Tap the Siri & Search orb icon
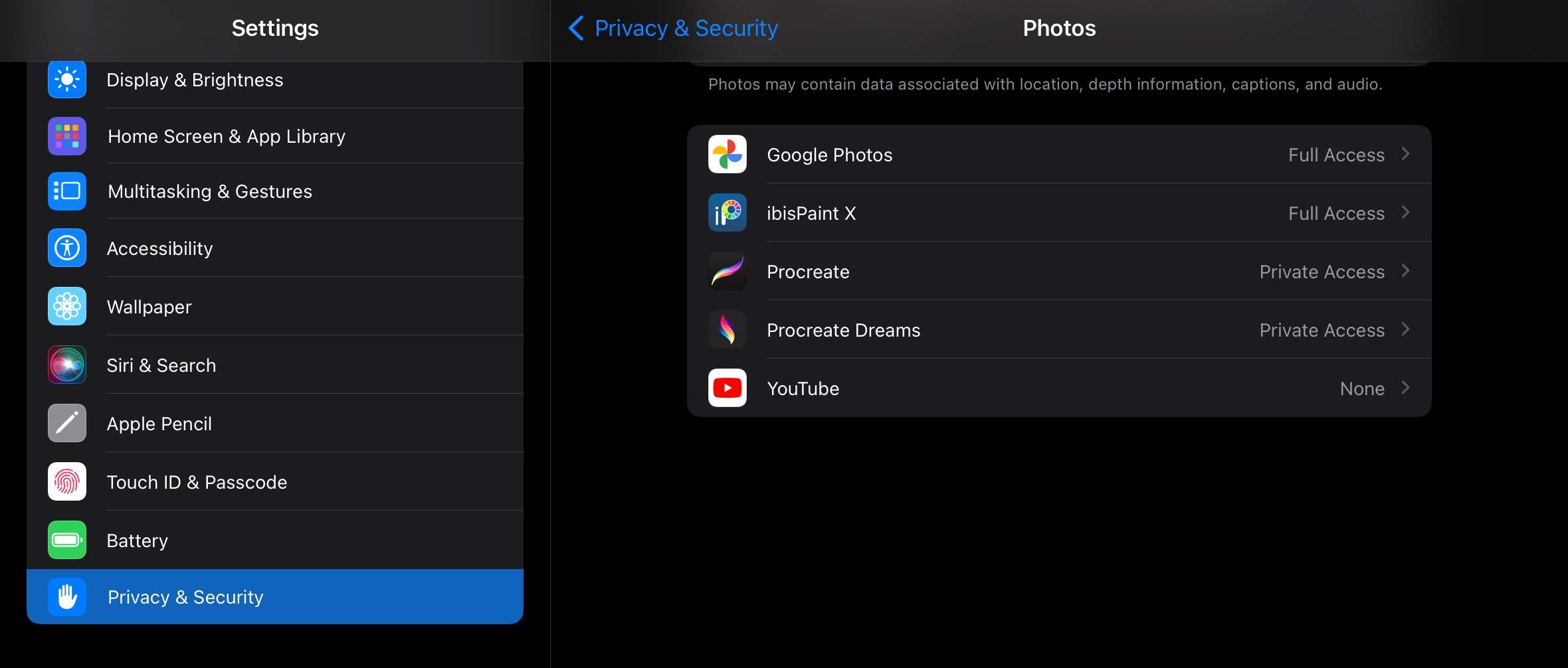The width and height of the screenshot is (1568, 668). coord(67,365)
